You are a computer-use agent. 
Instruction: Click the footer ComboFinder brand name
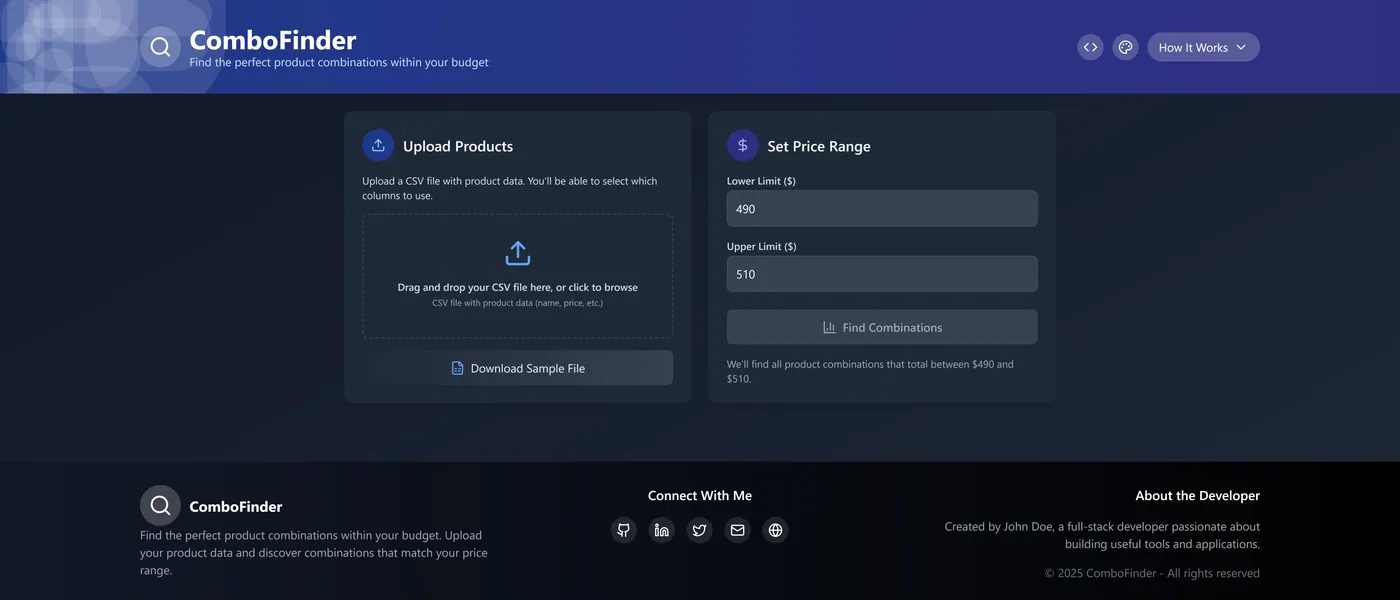(236, 507)
